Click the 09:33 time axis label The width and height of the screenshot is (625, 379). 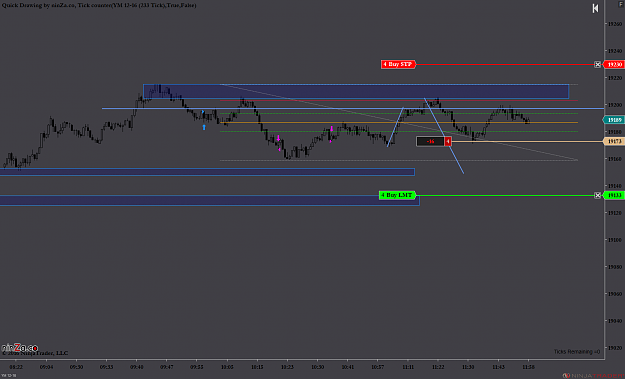(x=106, y=367)
